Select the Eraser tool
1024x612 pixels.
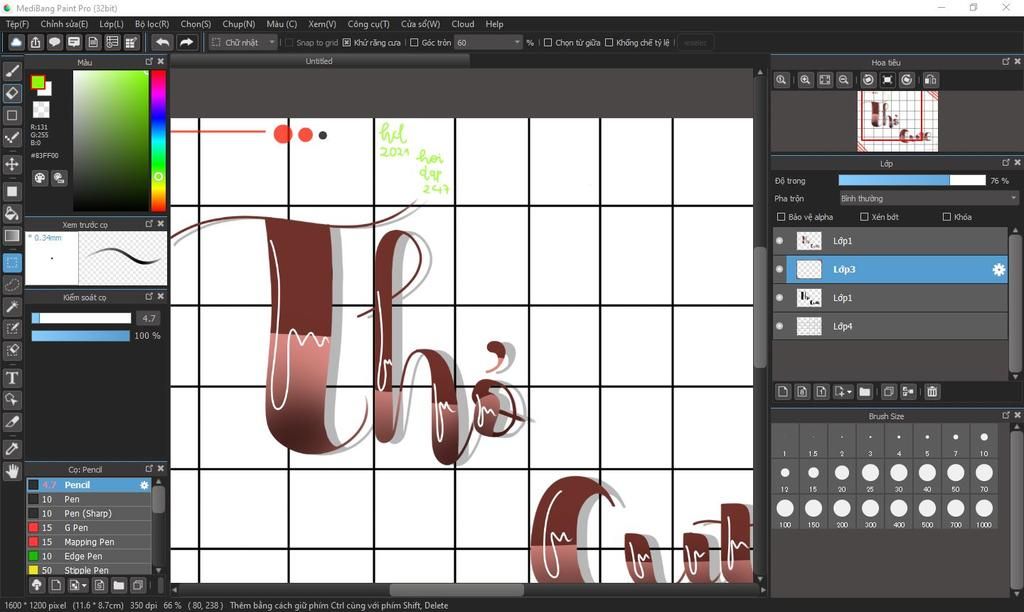(12, 93)
